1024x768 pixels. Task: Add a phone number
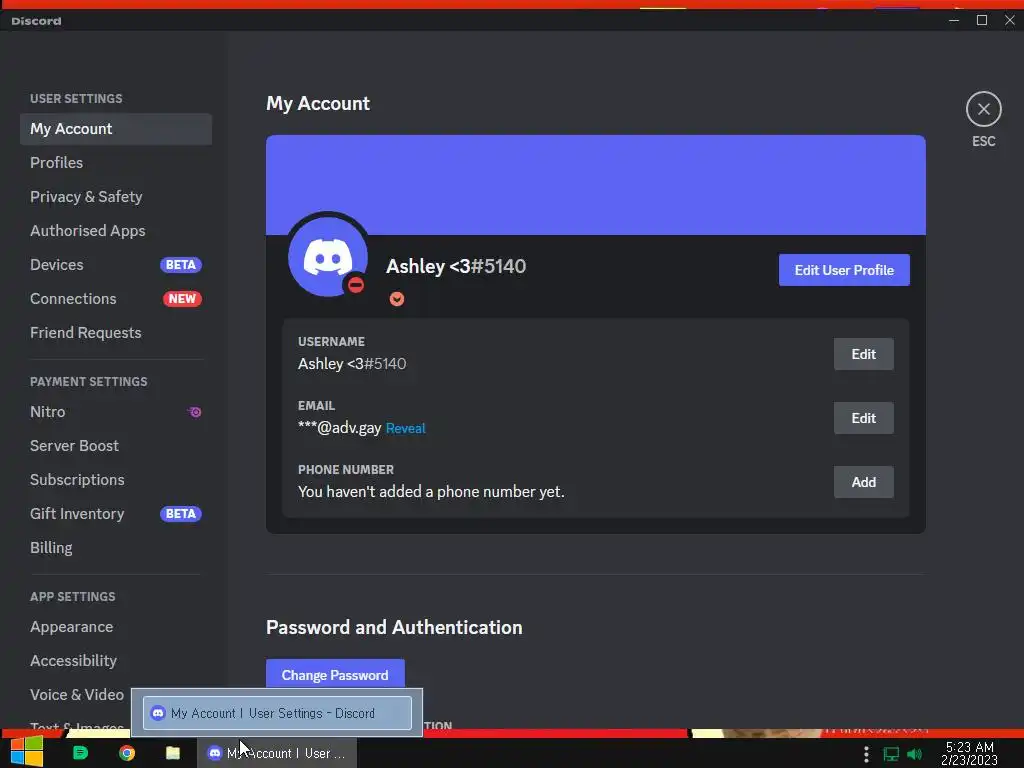point(863,482)
